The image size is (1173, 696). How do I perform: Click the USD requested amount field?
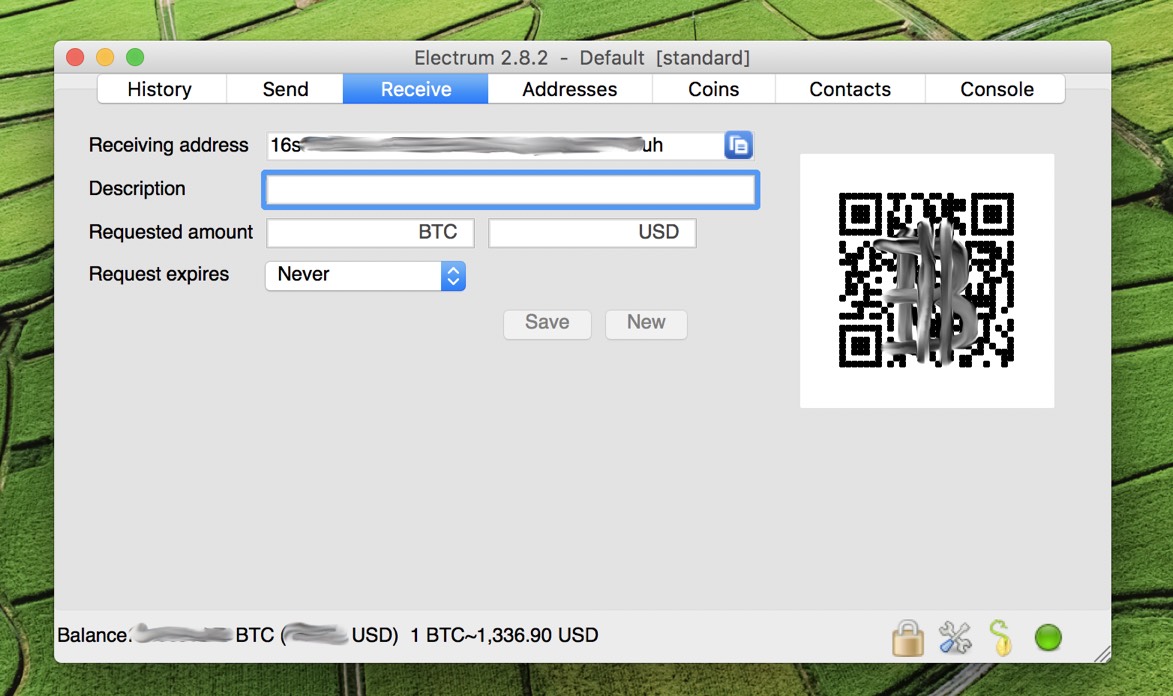click(x=592, y=232)
